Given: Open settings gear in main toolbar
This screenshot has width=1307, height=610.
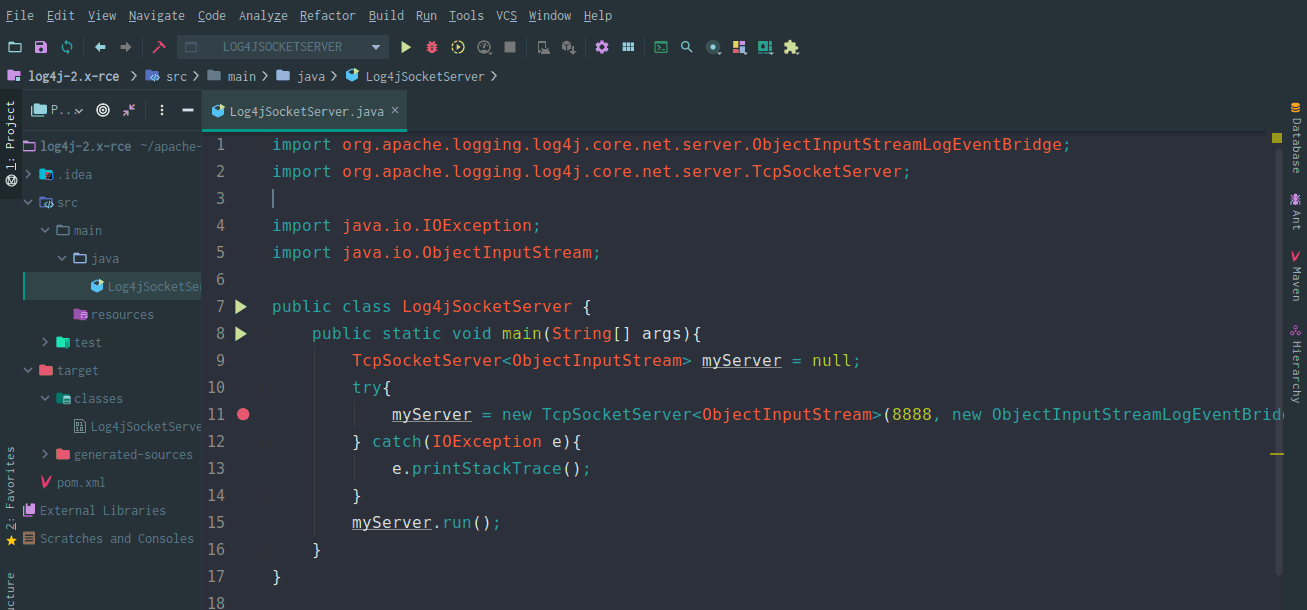Looking at the screenshot, I should (602, 47).
